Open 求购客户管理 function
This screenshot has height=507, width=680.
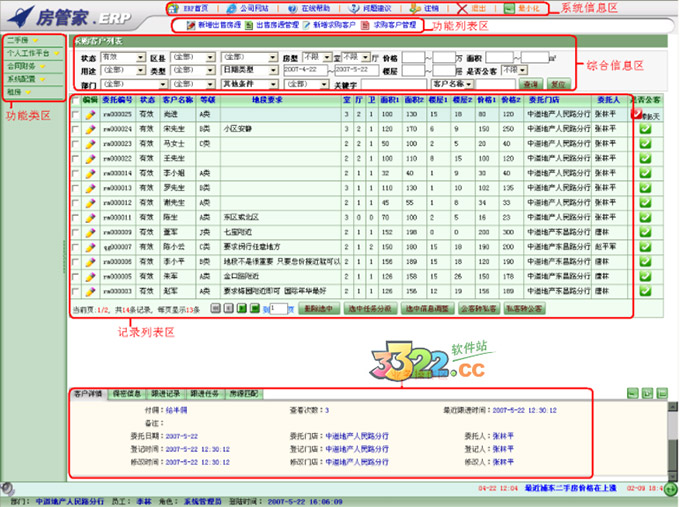(389, 25)
